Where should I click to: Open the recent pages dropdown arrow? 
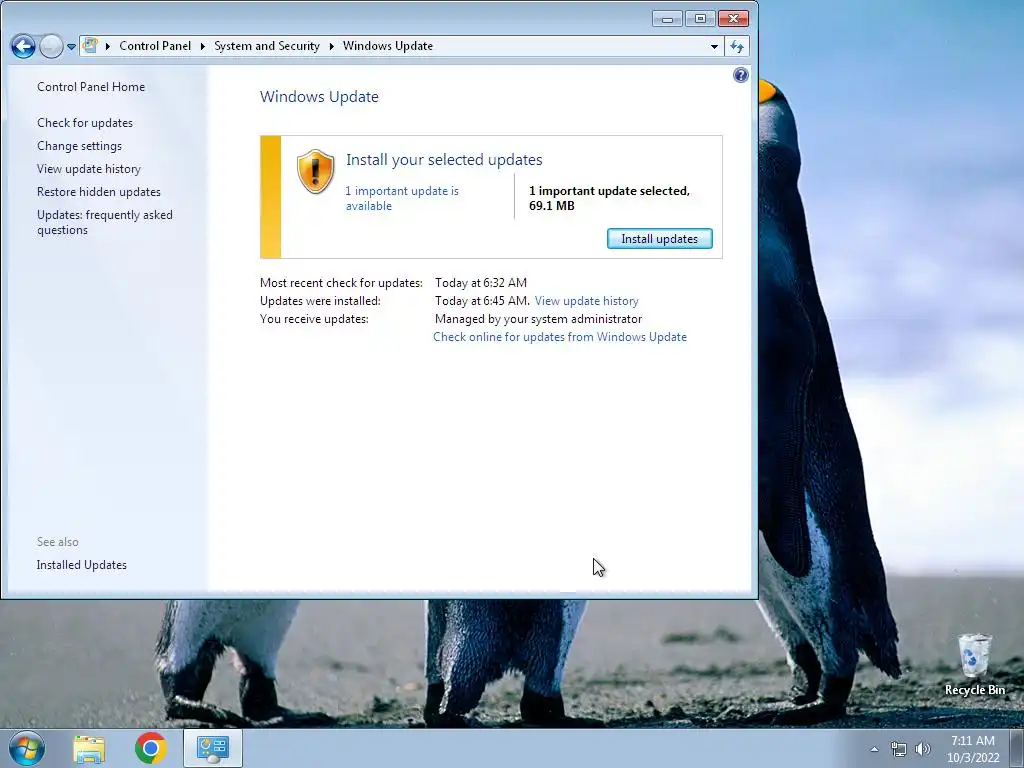pyautogui.click(x=71, y=47)
